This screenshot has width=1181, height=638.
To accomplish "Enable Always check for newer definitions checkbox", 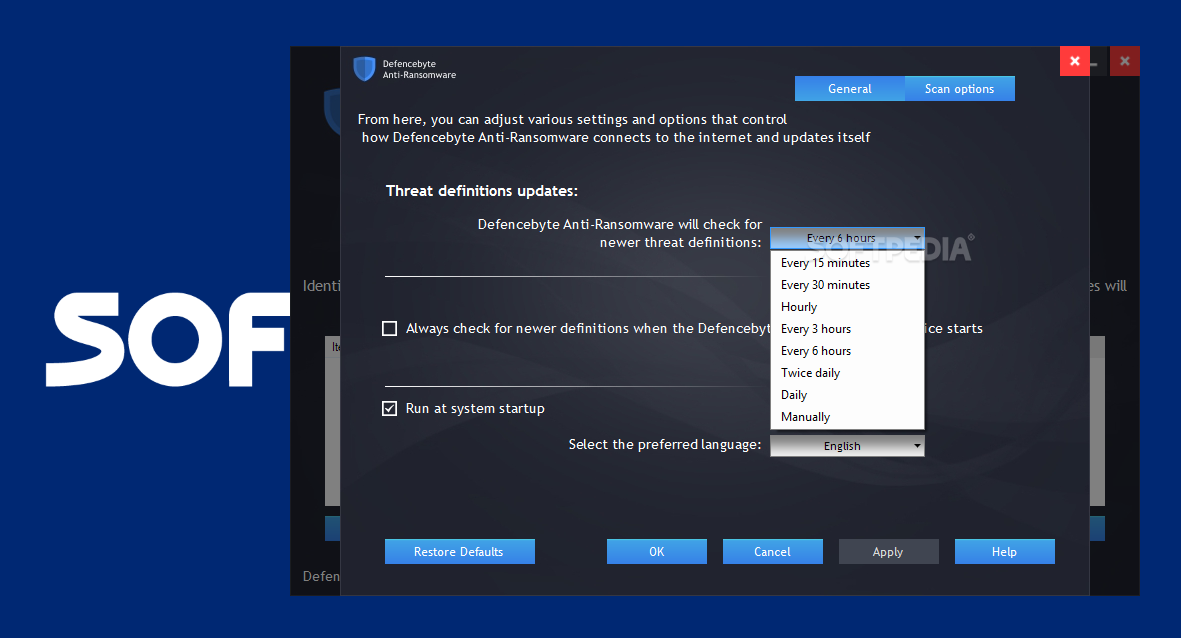I will [x=389, y=328].
